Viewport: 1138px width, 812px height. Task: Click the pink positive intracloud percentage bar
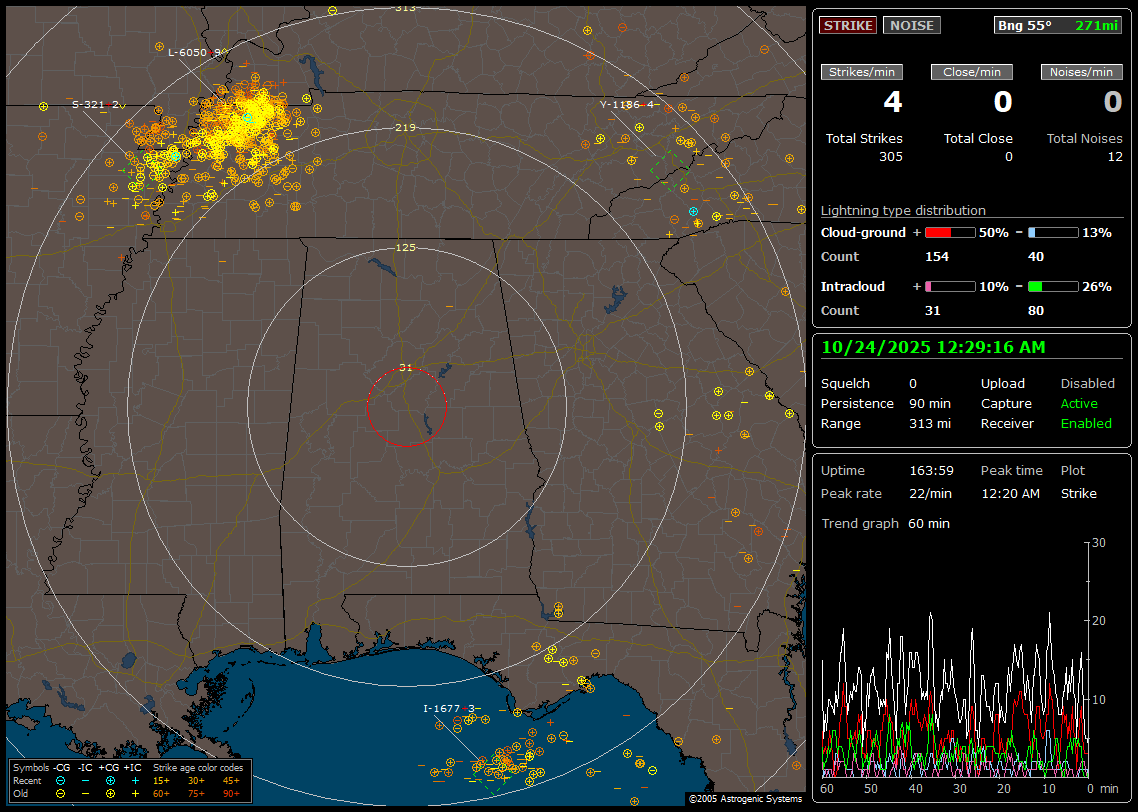949,286
